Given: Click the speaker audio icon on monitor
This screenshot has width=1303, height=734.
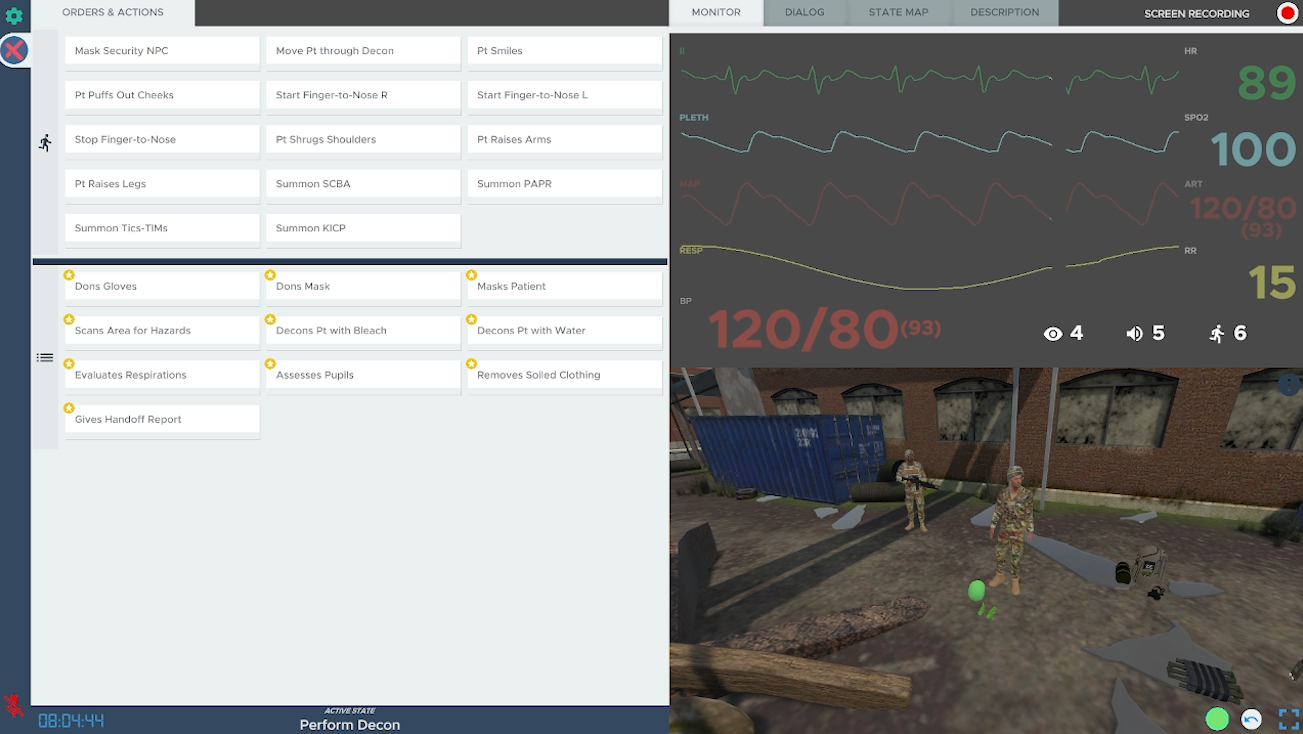Looking at the screenshot, I should (1134, 334).
